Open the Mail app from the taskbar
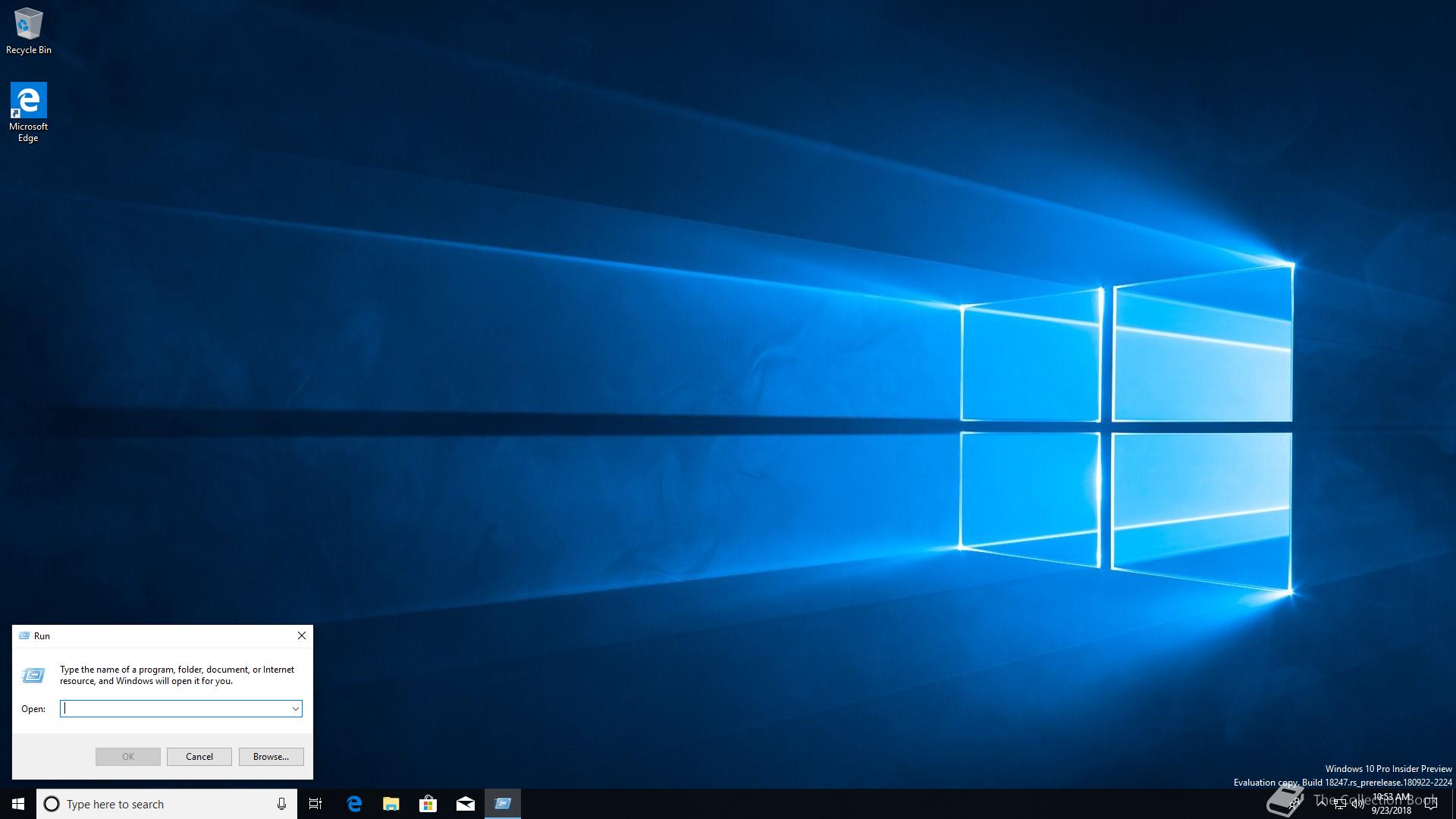 tap(466, 804)
